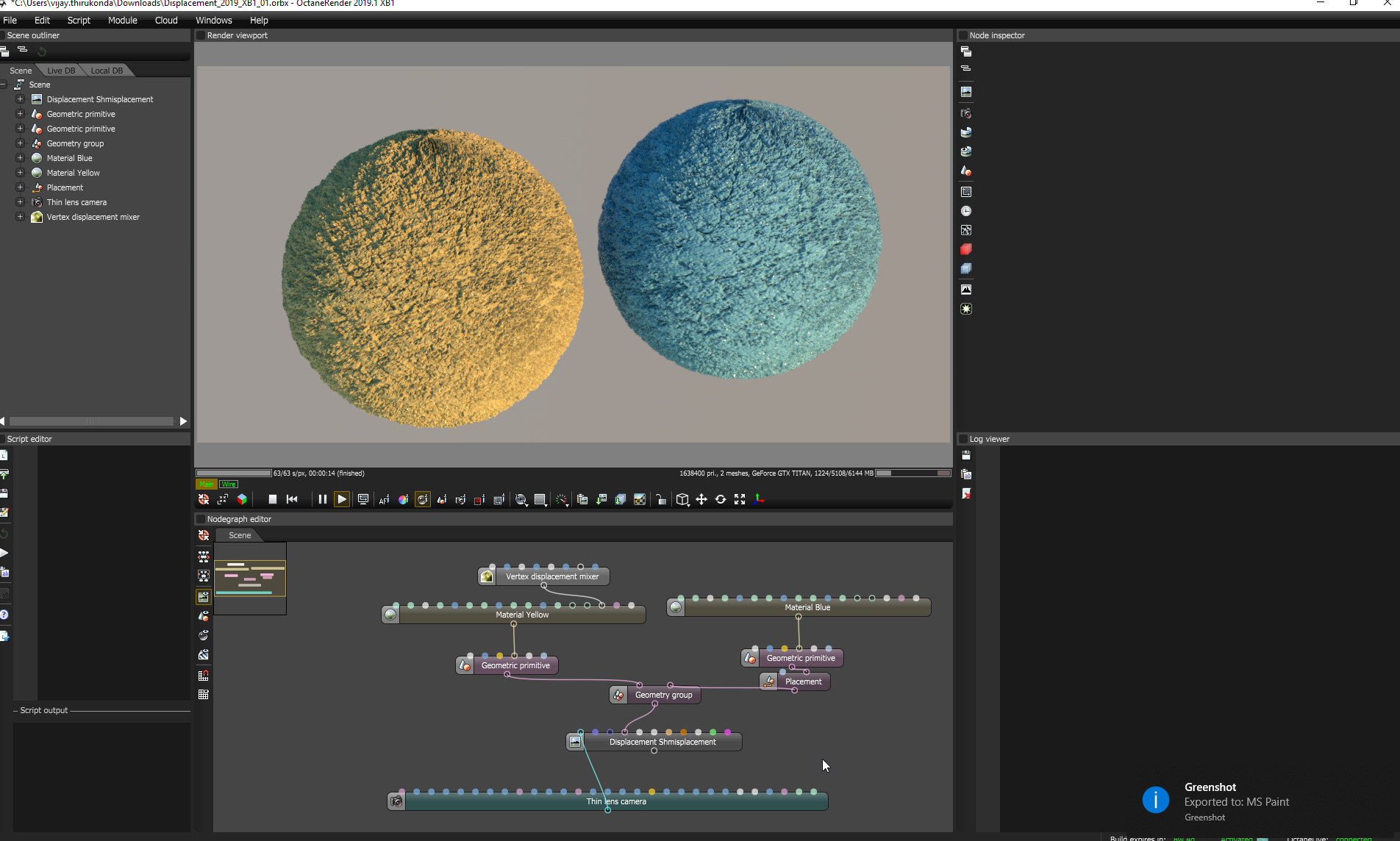Expand the Thin lens camera tree item
Image resolution: width=1400 pixels, height=841 pixels.
pos(21,202)
